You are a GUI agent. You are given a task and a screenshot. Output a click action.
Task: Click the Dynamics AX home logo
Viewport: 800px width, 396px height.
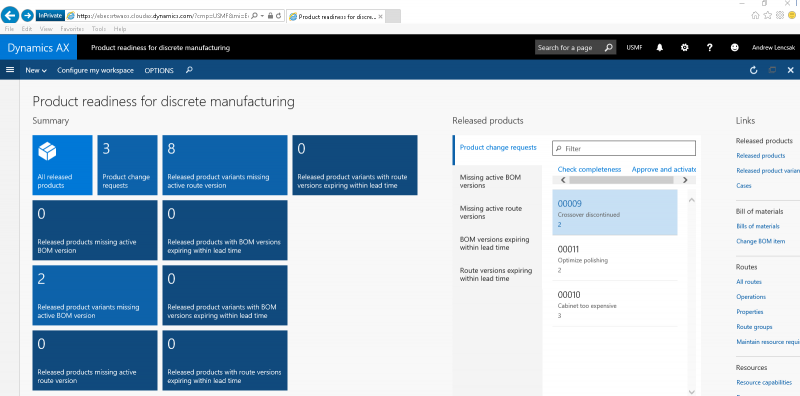point(38,47)
